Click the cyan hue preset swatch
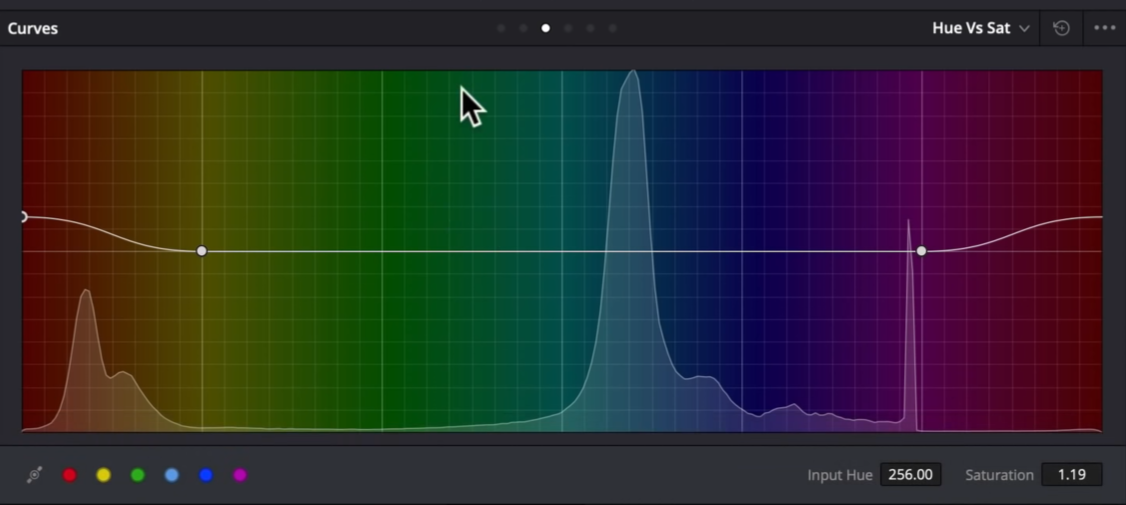 click(x=172, y=475)
